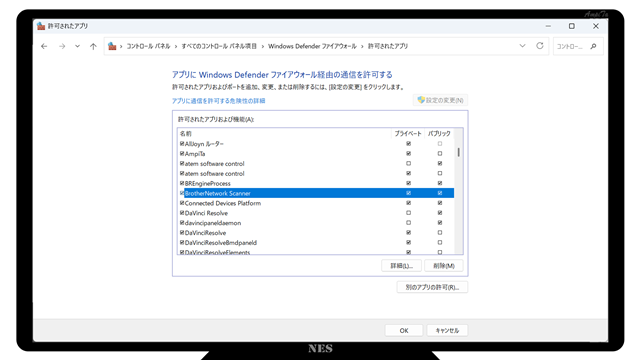
Task: Select the AllJoyn ルーター row name
Action: tap(204, 144)
